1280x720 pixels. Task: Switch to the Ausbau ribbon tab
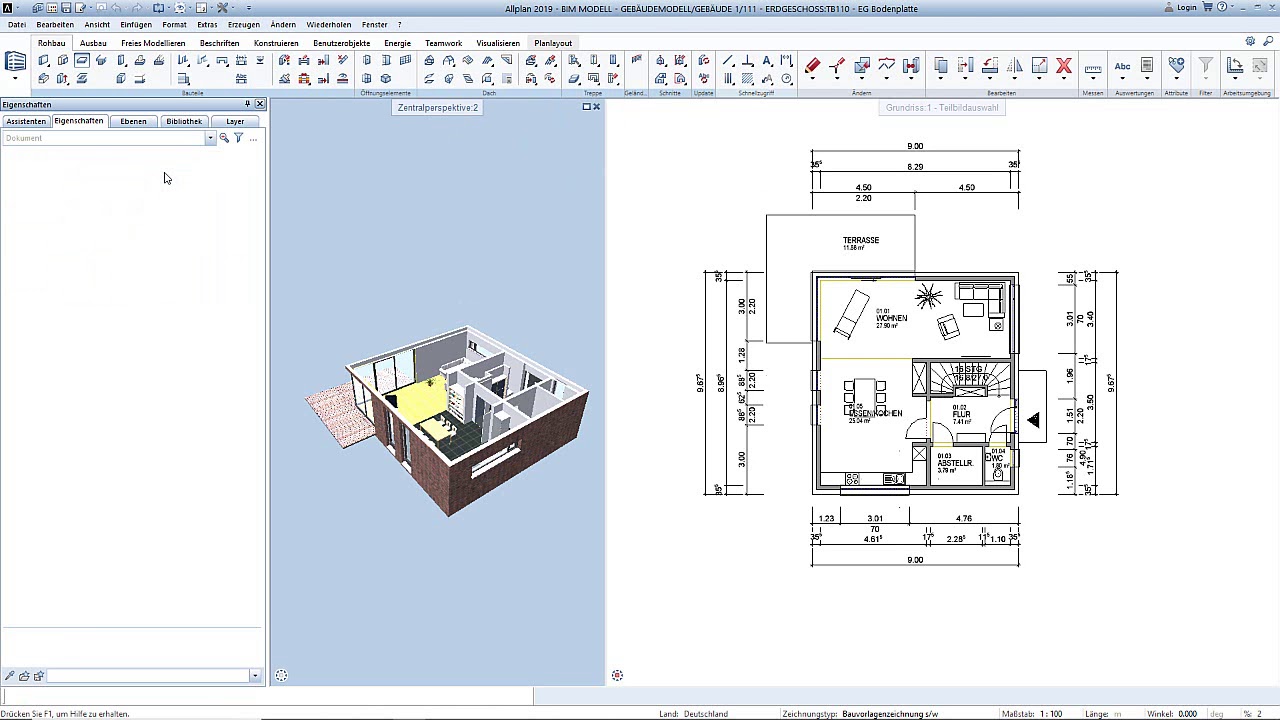[x=93, y=43]
